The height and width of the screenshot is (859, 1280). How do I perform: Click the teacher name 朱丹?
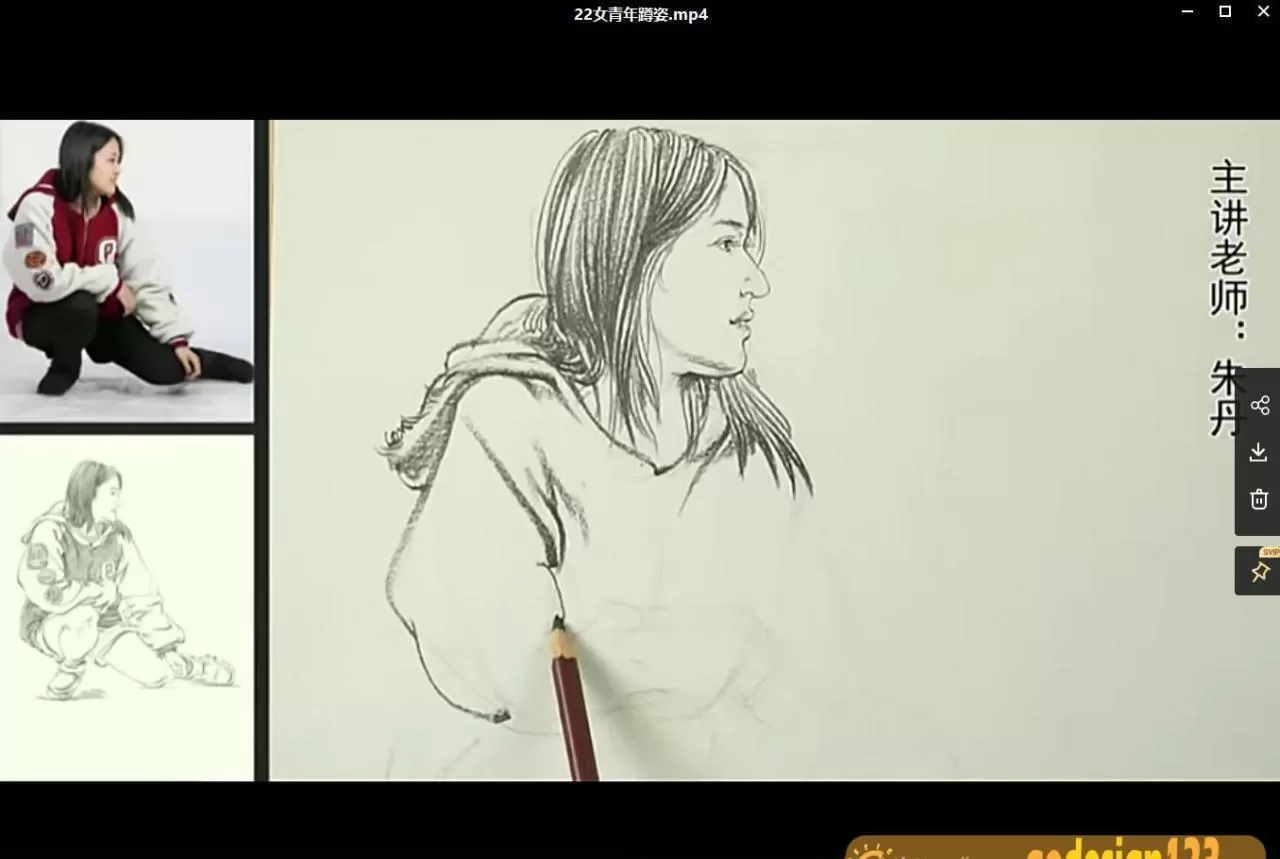1227,398
